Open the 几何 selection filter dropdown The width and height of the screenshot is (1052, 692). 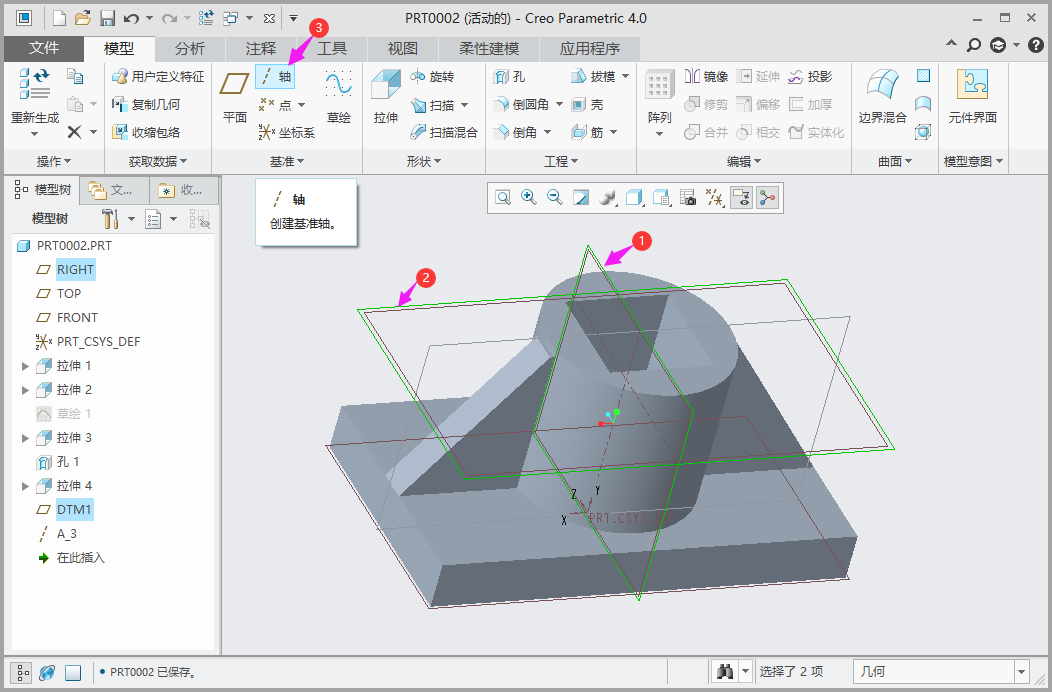[1021, 672]
